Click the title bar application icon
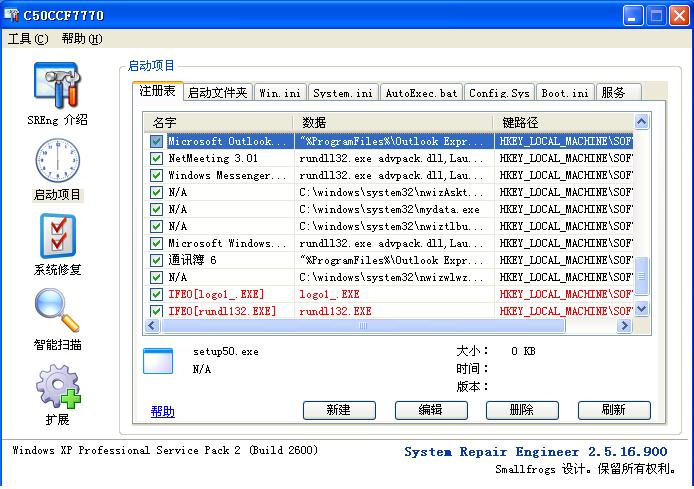 [12, 15]
